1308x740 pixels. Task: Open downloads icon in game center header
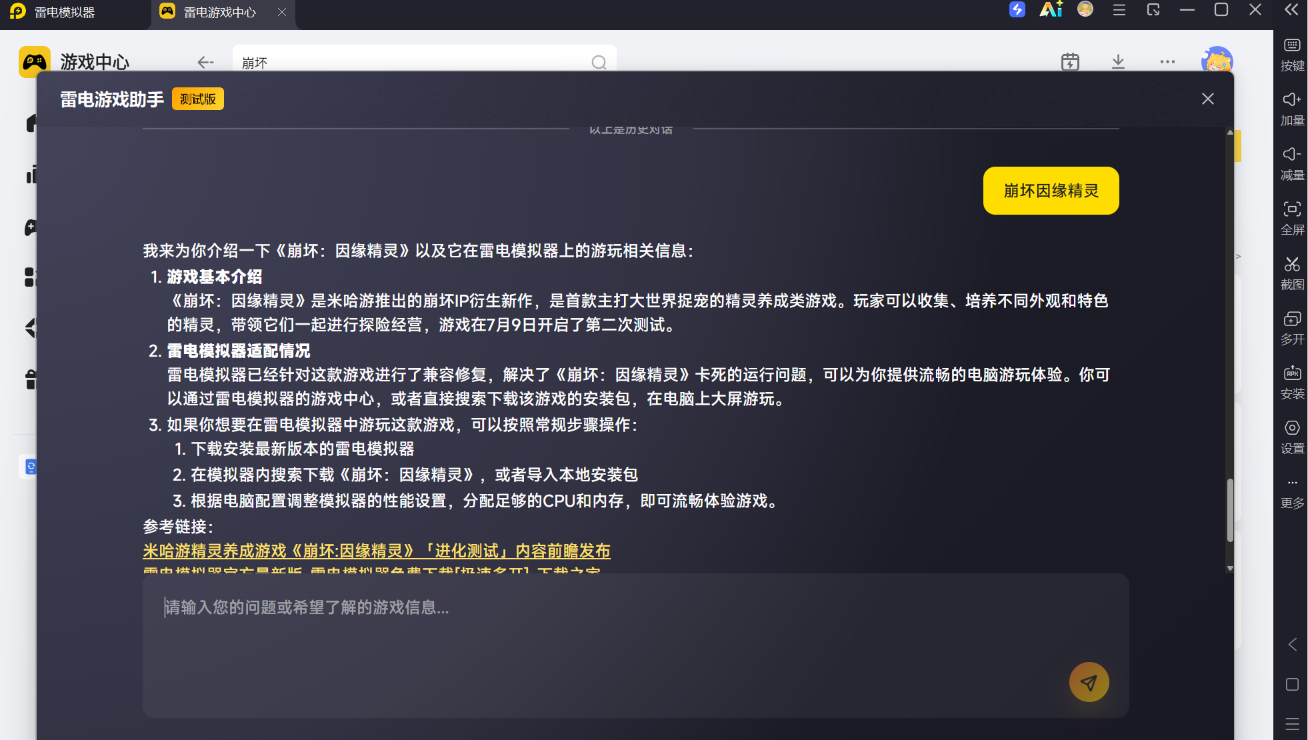click(1118, 62)
